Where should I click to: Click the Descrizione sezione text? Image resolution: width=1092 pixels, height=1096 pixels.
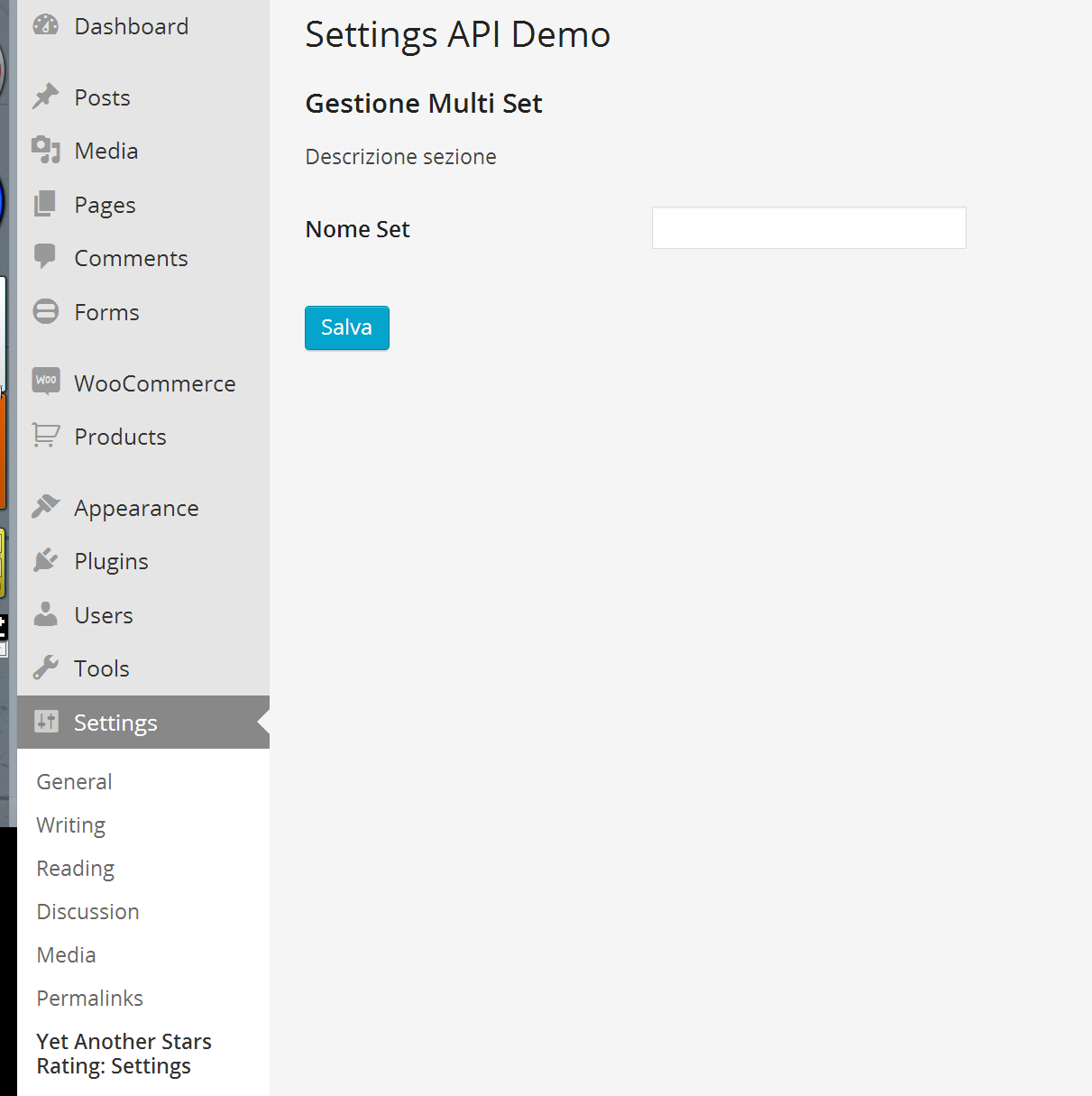(x=400, y=156)
